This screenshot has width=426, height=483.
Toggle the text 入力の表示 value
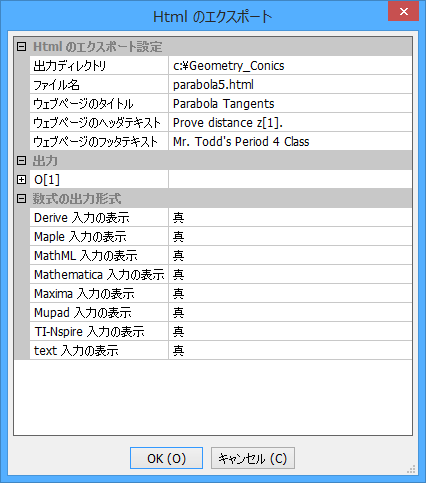pyautogui.click(x=290, y=351)
